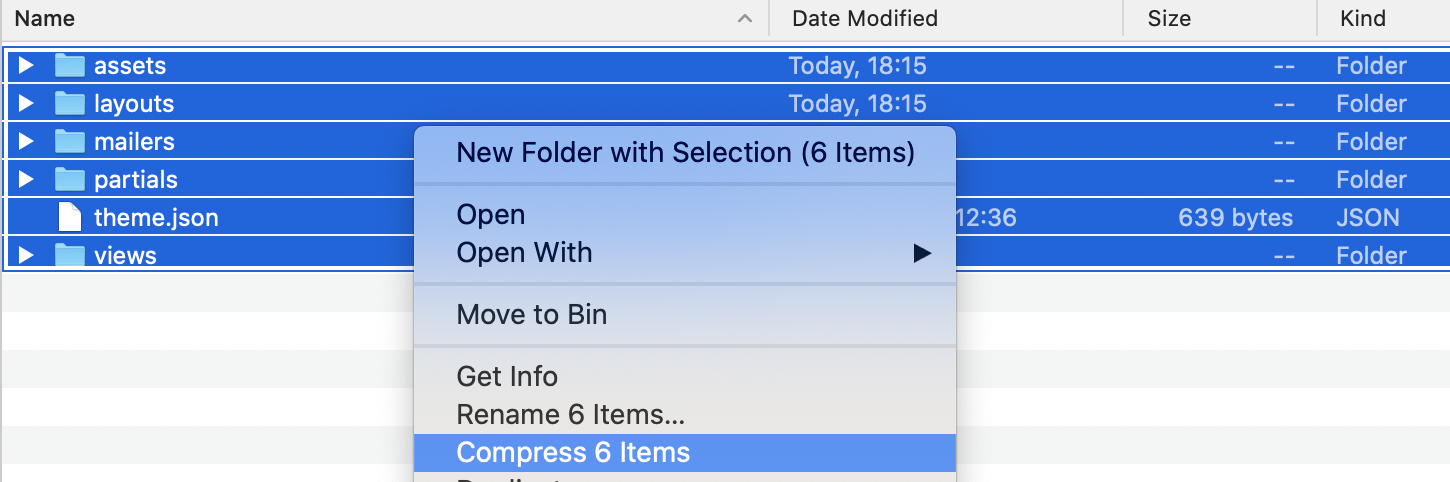Expand the assets folder disclosure triangle
The height and width of the screenshot is (482, 1450).
(27, 66)
